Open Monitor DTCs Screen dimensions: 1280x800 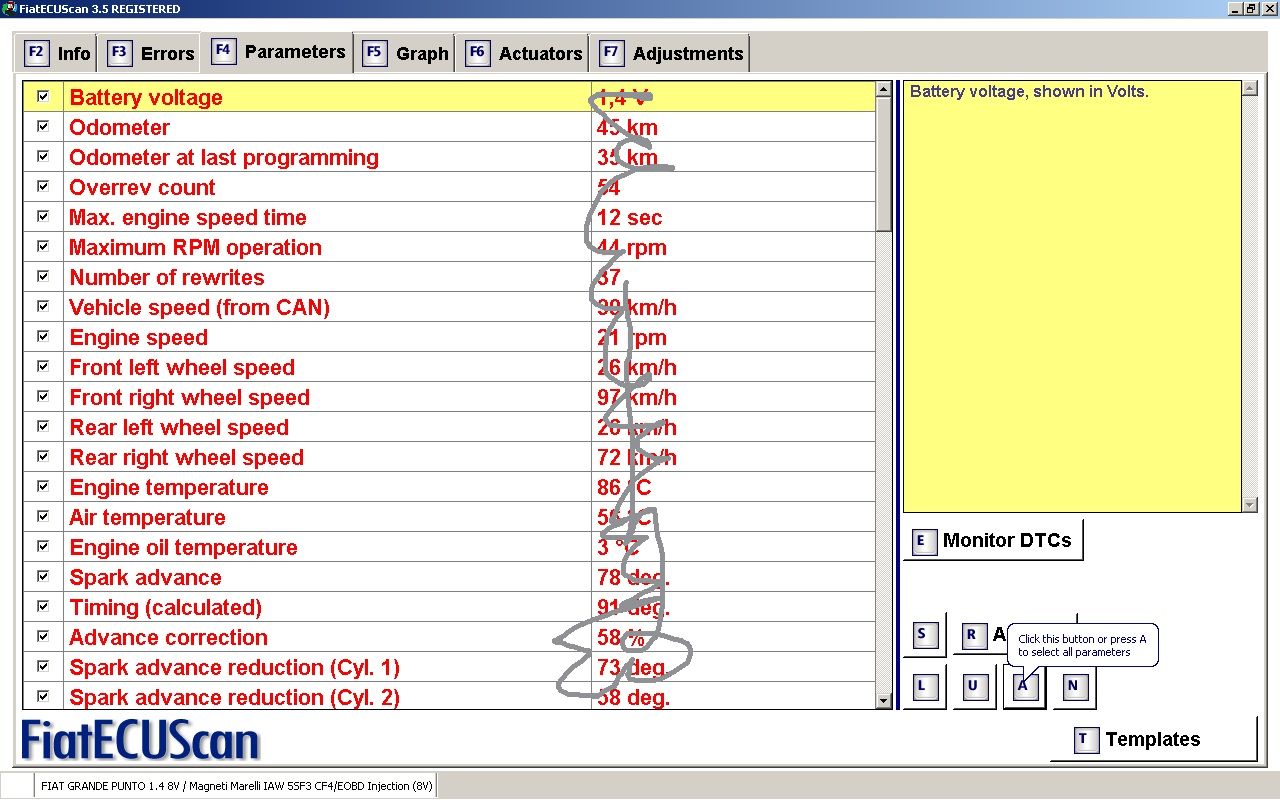(993, 541)
